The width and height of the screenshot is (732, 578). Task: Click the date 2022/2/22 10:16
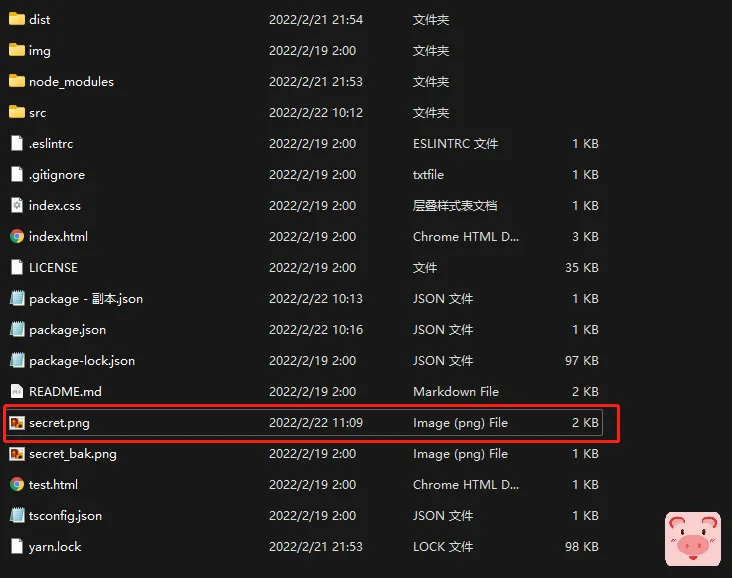316,330
